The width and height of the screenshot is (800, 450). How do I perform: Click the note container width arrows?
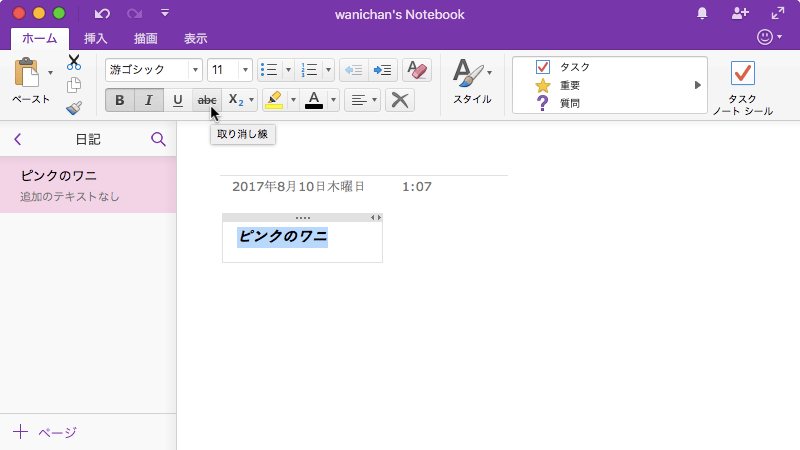376,218
